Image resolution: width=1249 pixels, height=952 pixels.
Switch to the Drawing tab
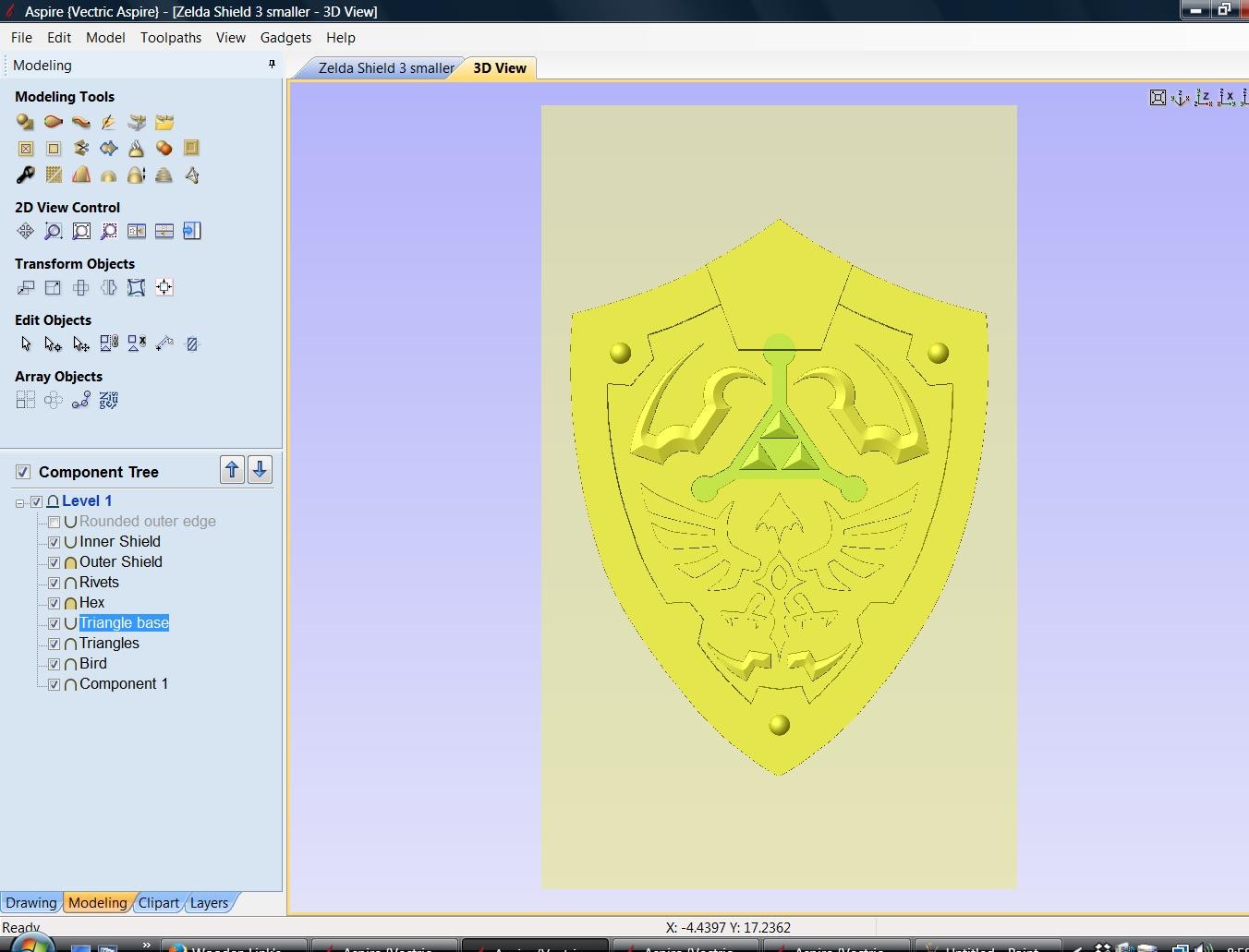click(30, 903)
